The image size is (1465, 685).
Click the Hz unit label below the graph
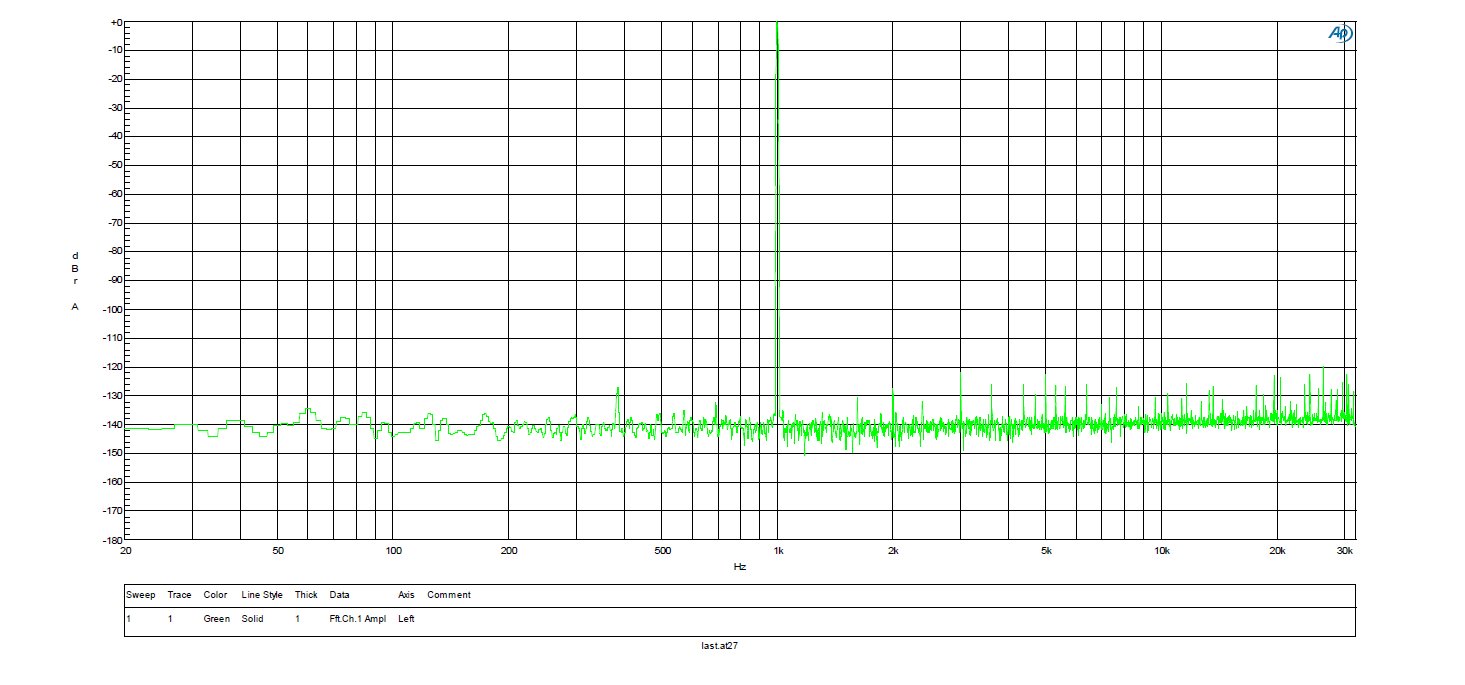(x=739, y=567)
